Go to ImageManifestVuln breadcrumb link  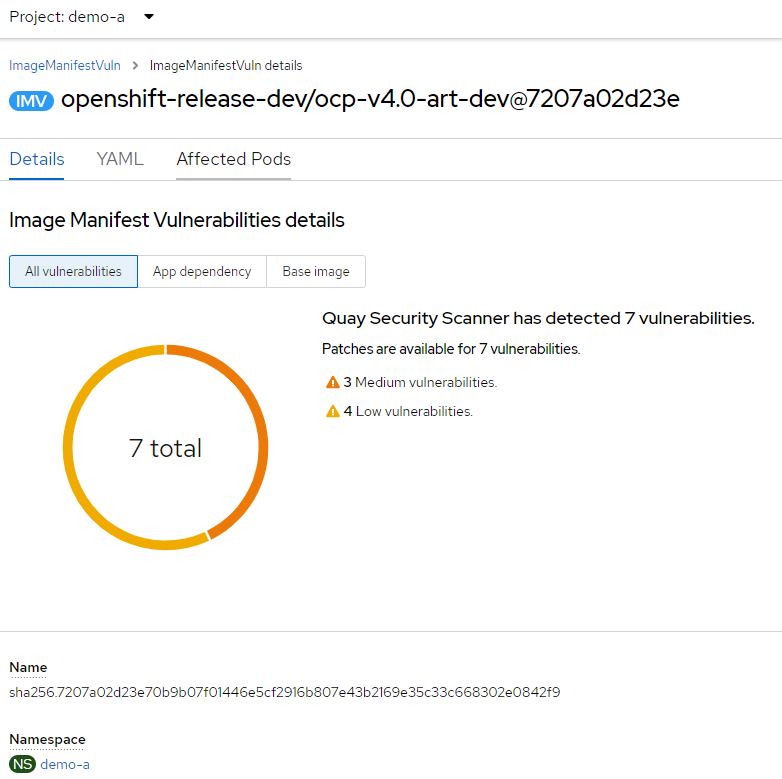pyautogui.click(x=65, y=65)
